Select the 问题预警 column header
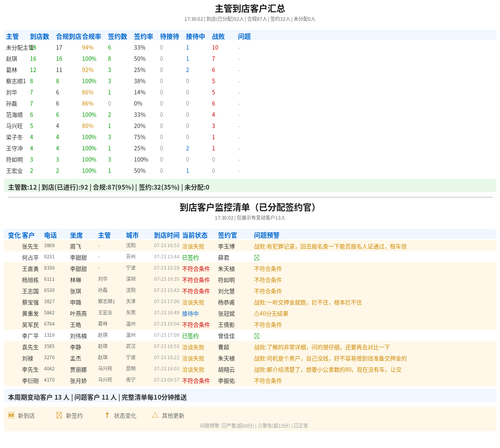 (267, 235)
